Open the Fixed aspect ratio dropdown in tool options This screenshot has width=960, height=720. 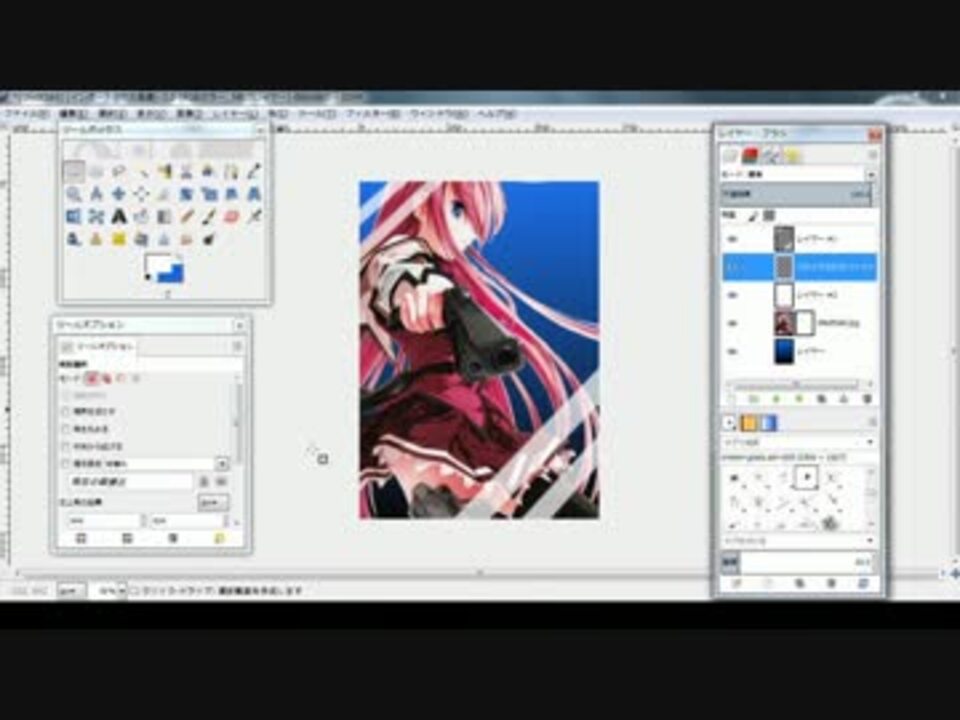[222, 463]
